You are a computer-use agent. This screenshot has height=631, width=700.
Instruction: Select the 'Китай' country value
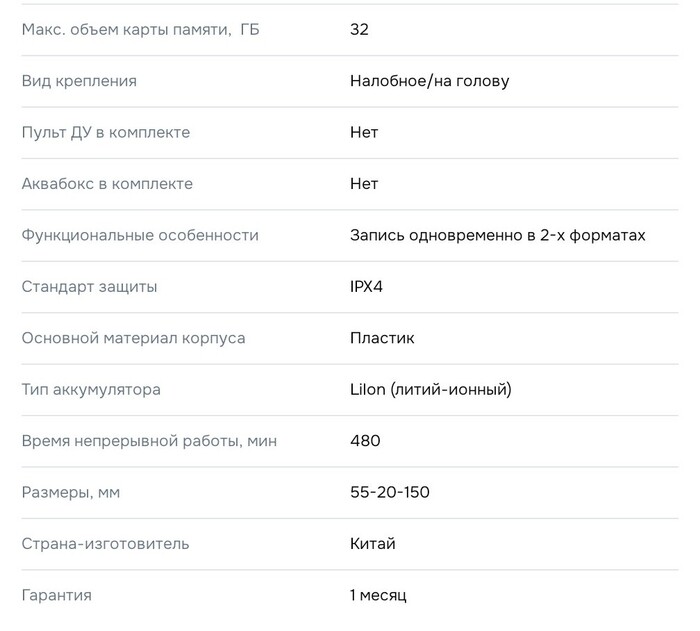373,543
